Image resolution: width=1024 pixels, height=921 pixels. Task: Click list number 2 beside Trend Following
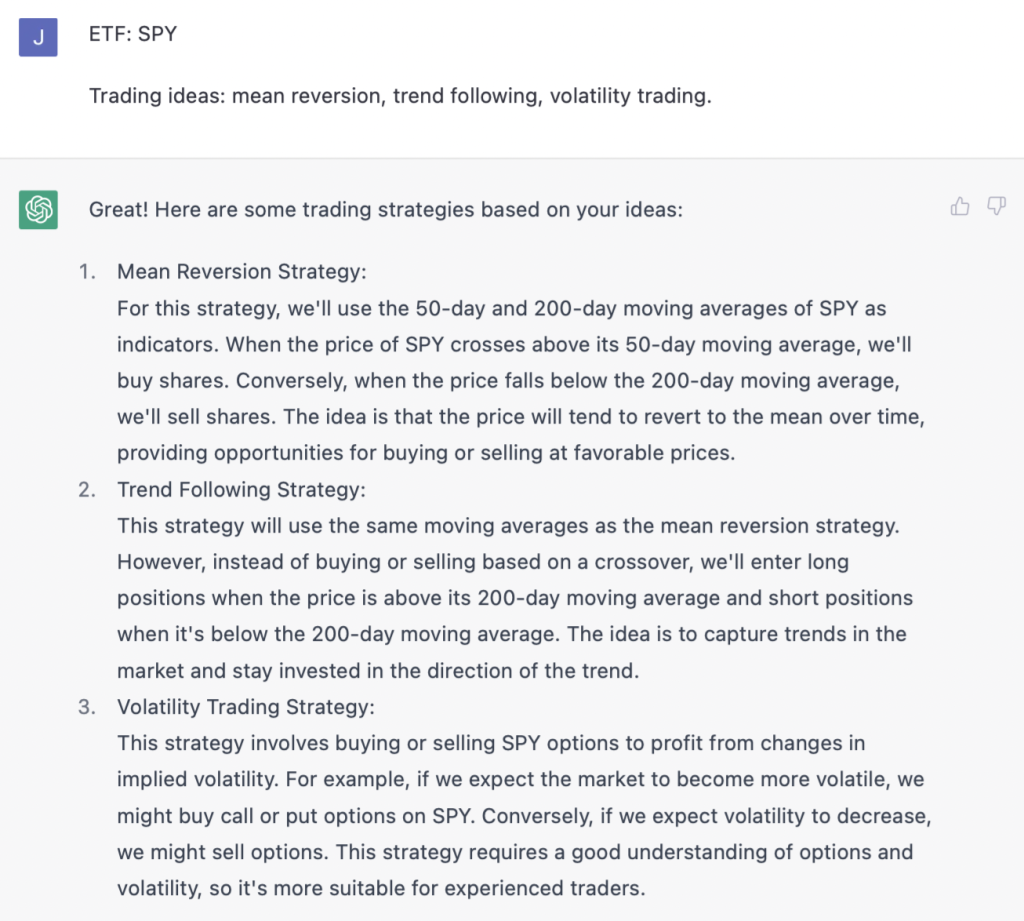(x=88, y=489)
